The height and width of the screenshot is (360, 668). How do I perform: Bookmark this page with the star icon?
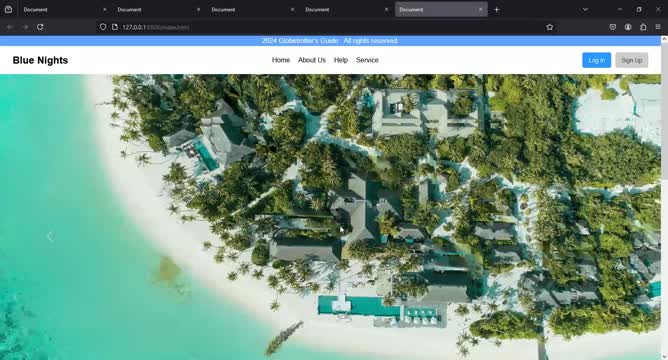point(550,27)
